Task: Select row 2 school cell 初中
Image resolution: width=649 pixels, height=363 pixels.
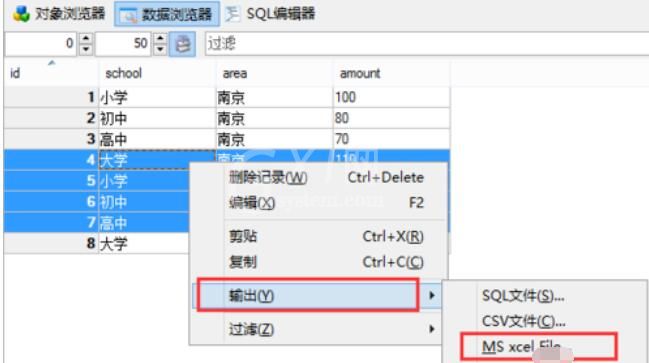Action: point(157,118)
